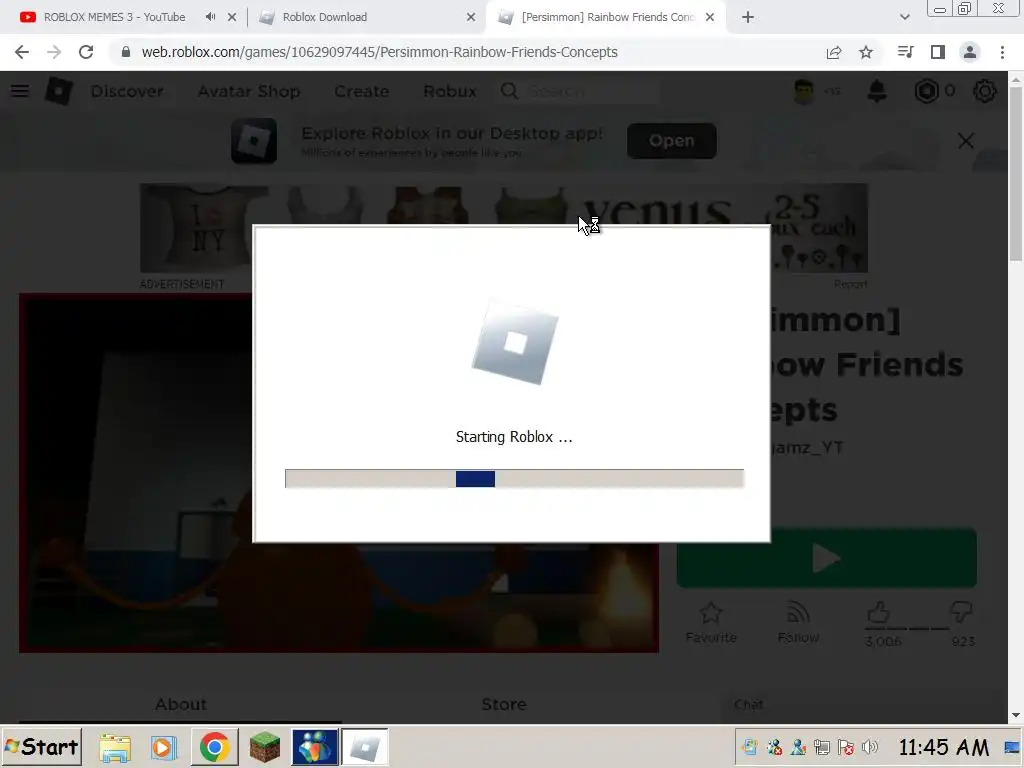Bookmark this page with star
Screen dimensions: 1024x768
pos(866,52)
